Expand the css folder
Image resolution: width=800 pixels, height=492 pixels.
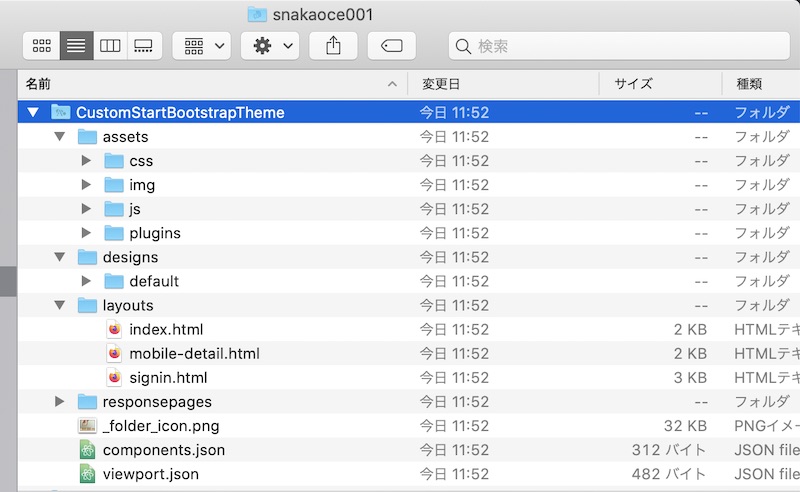tap(87, 161)
